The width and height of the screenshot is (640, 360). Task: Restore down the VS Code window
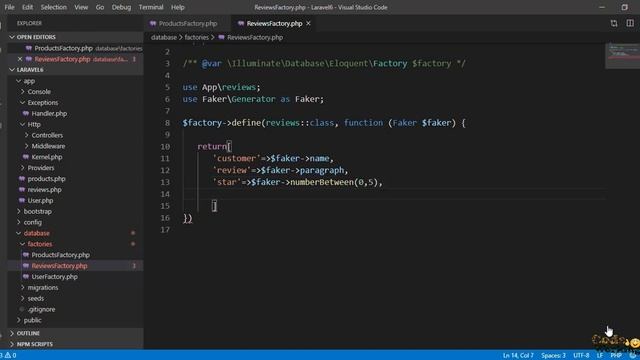coord(624,7)
